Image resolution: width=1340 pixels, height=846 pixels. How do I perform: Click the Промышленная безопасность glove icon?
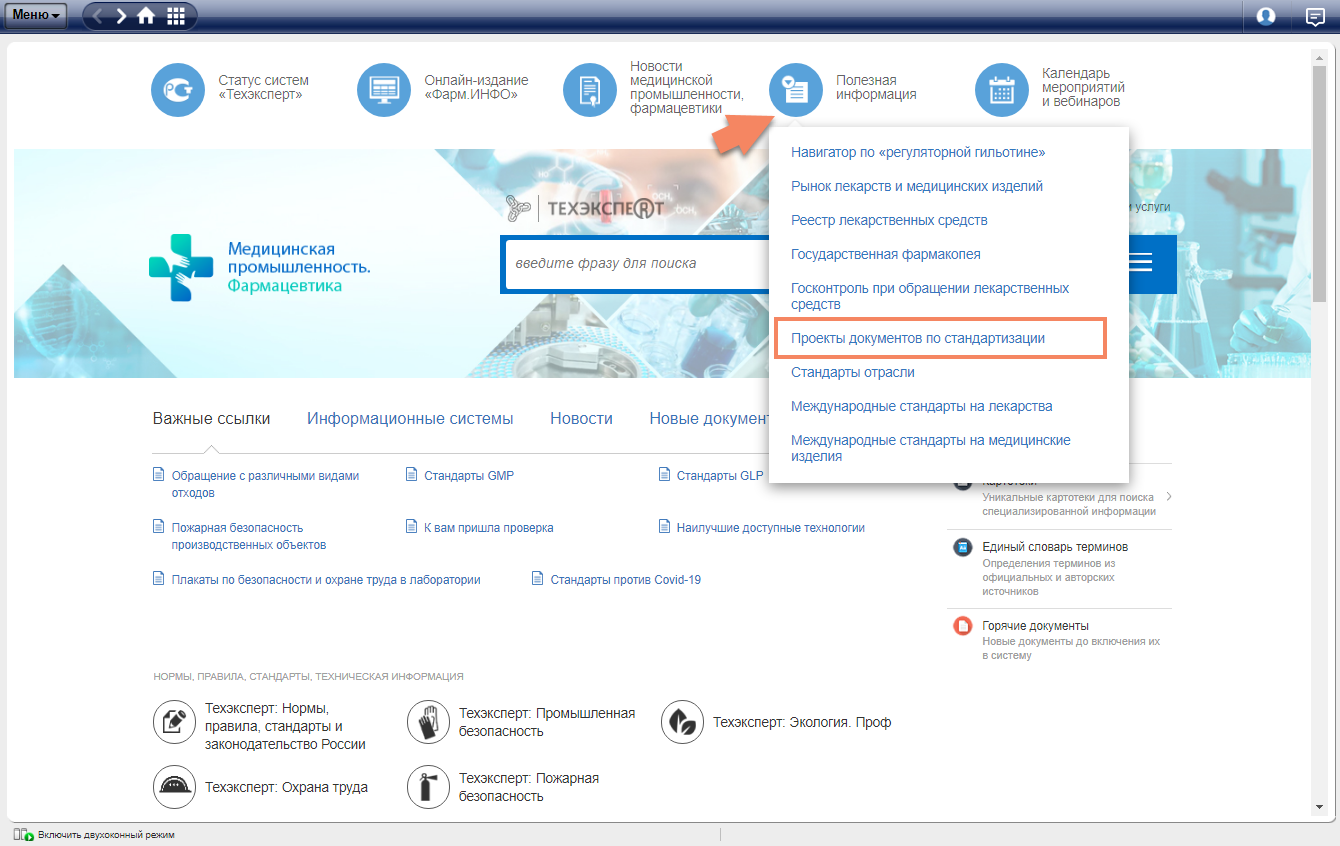pos(428,722)
